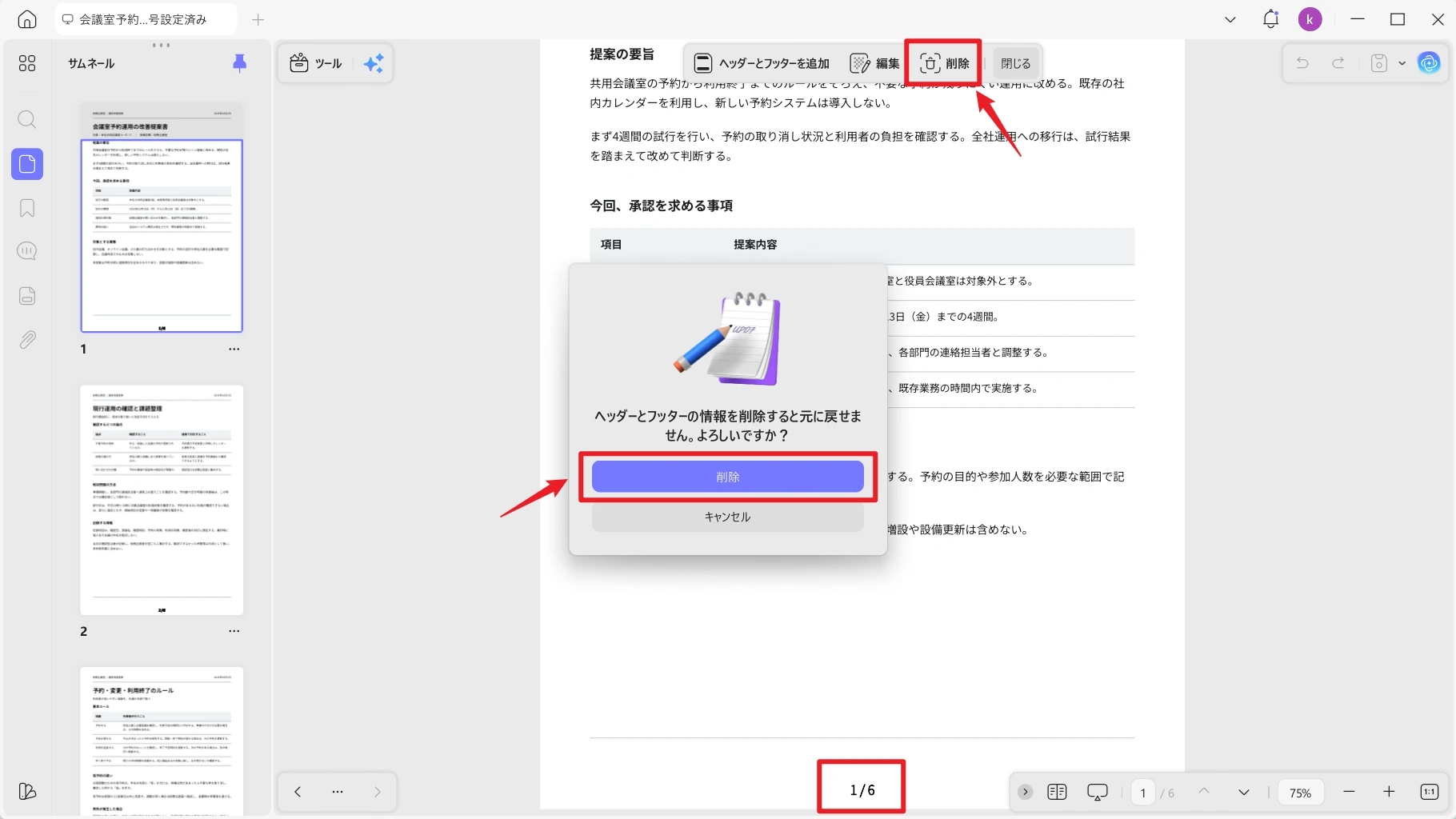
Task: Zoom out with the minus button
Action: pos(1349,792)
